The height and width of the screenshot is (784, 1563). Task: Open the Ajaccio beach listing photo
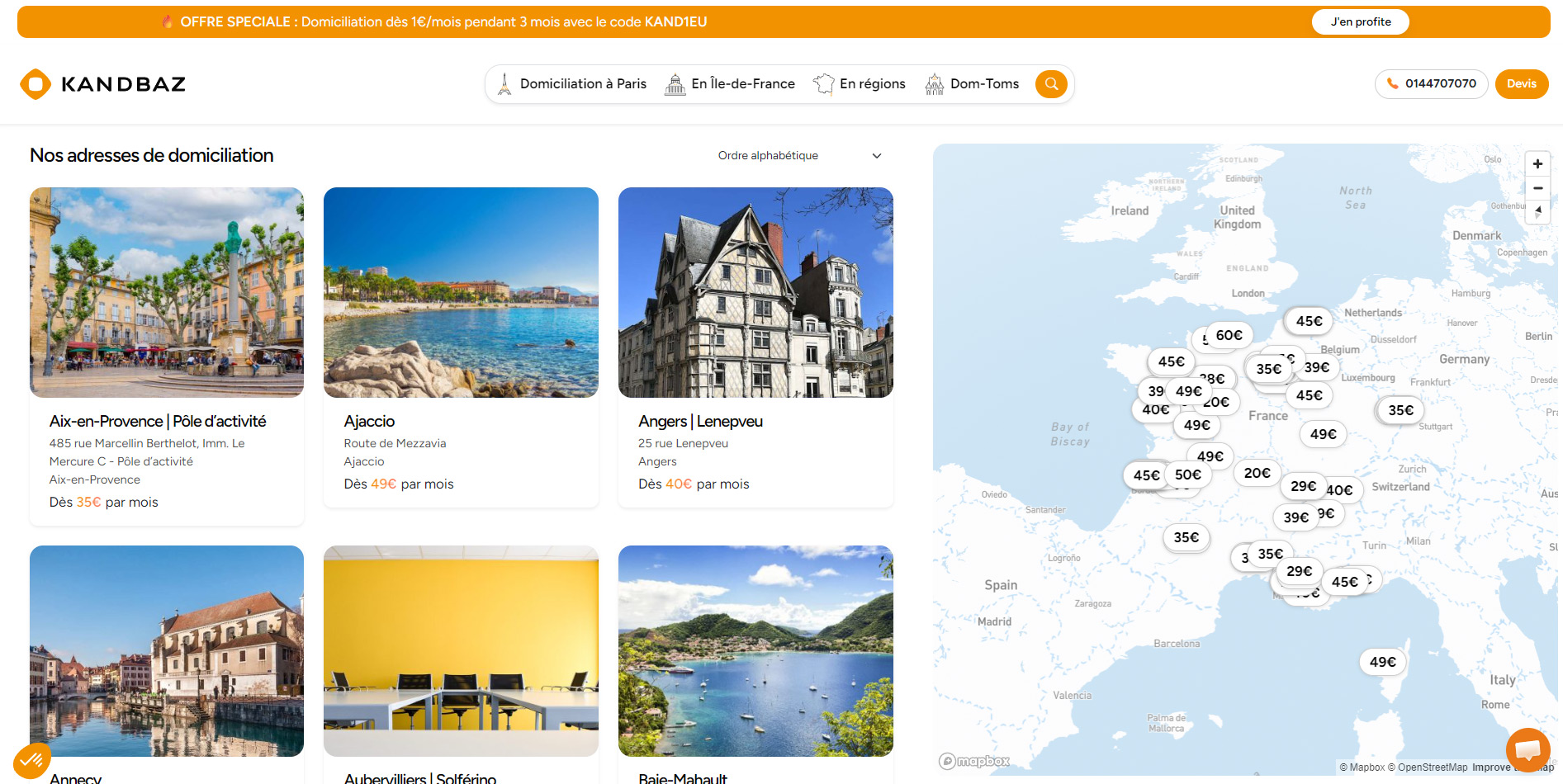click(x=461, y=292)
